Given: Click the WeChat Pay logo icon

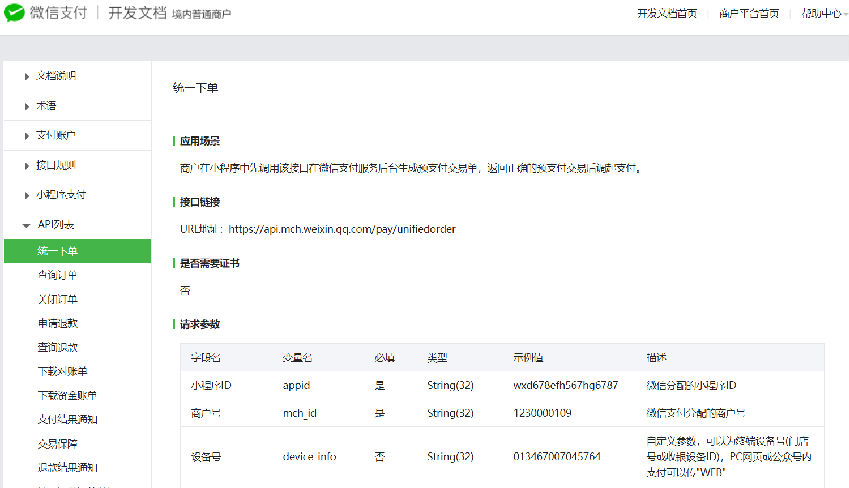Looking at the screenshot, I should pos(16,14).
